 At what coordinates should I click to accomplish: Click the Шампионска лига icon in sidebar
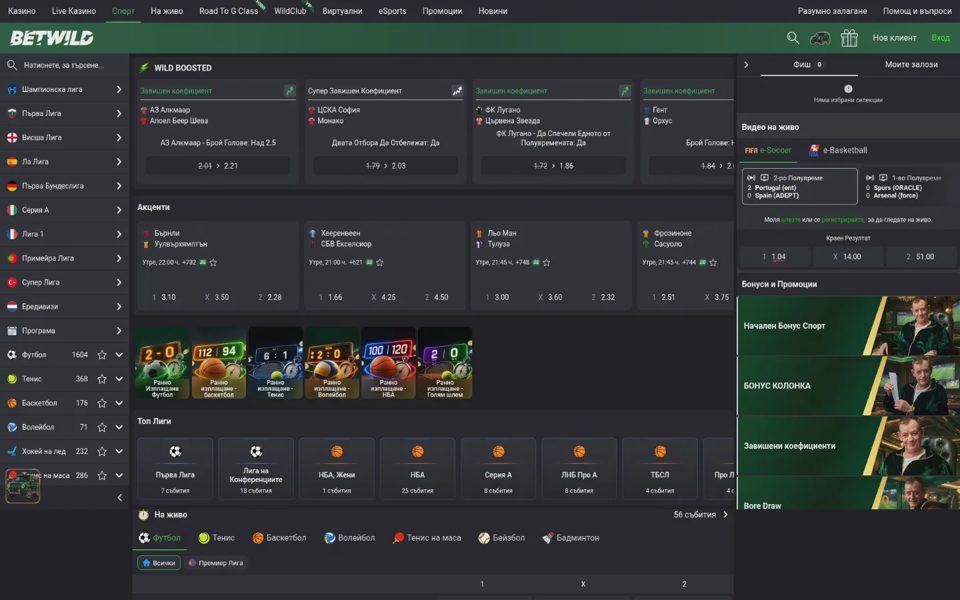pyautogui.click(x=12, y=89)
